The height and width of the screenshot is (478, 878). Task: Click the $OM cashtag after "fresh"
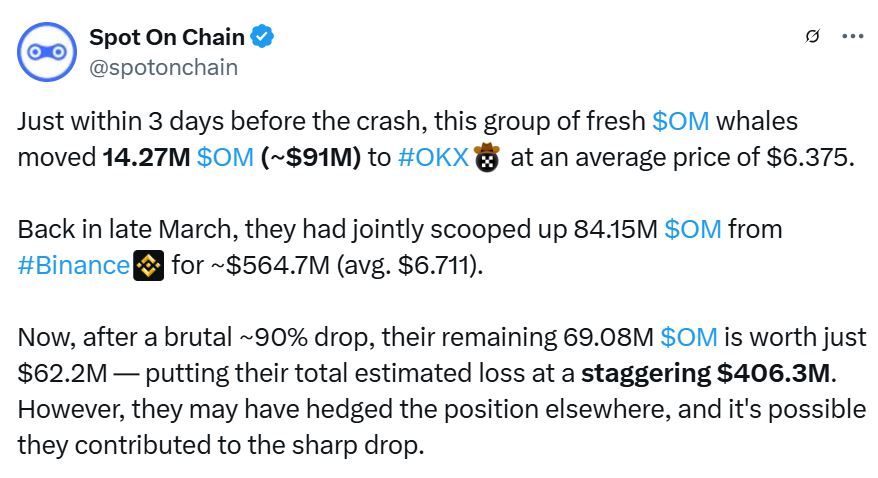680,121
